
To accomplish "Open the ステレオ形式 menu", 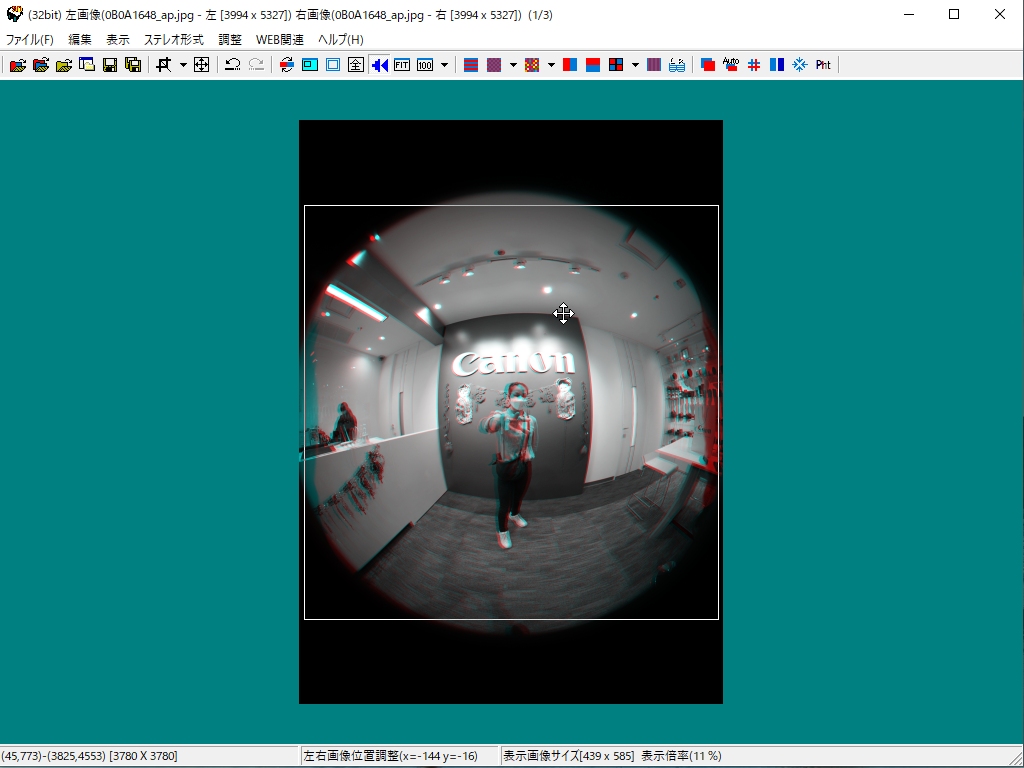I will tap(174, 40).
